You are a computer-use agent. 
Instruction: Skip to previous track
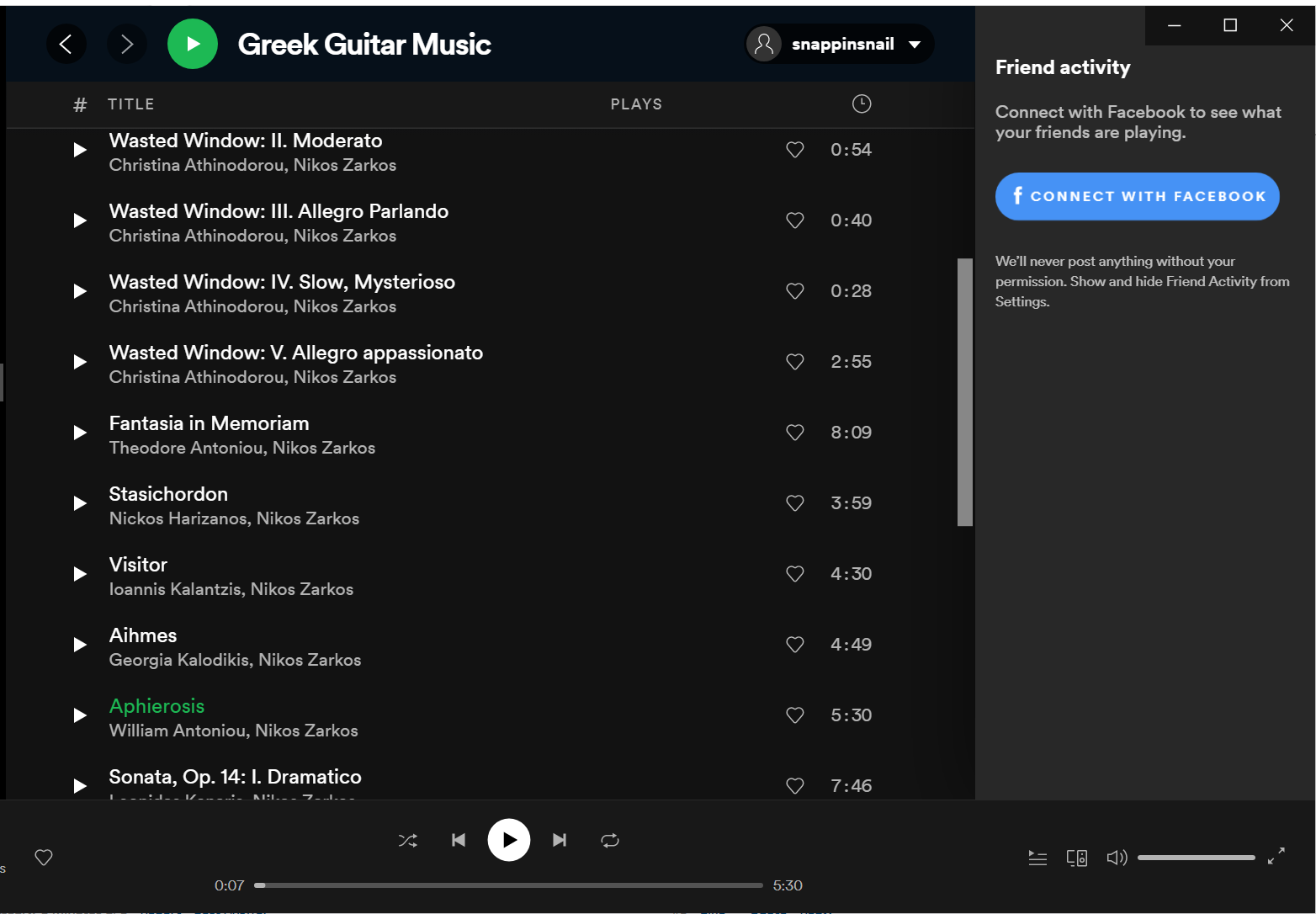pos(459,840)
